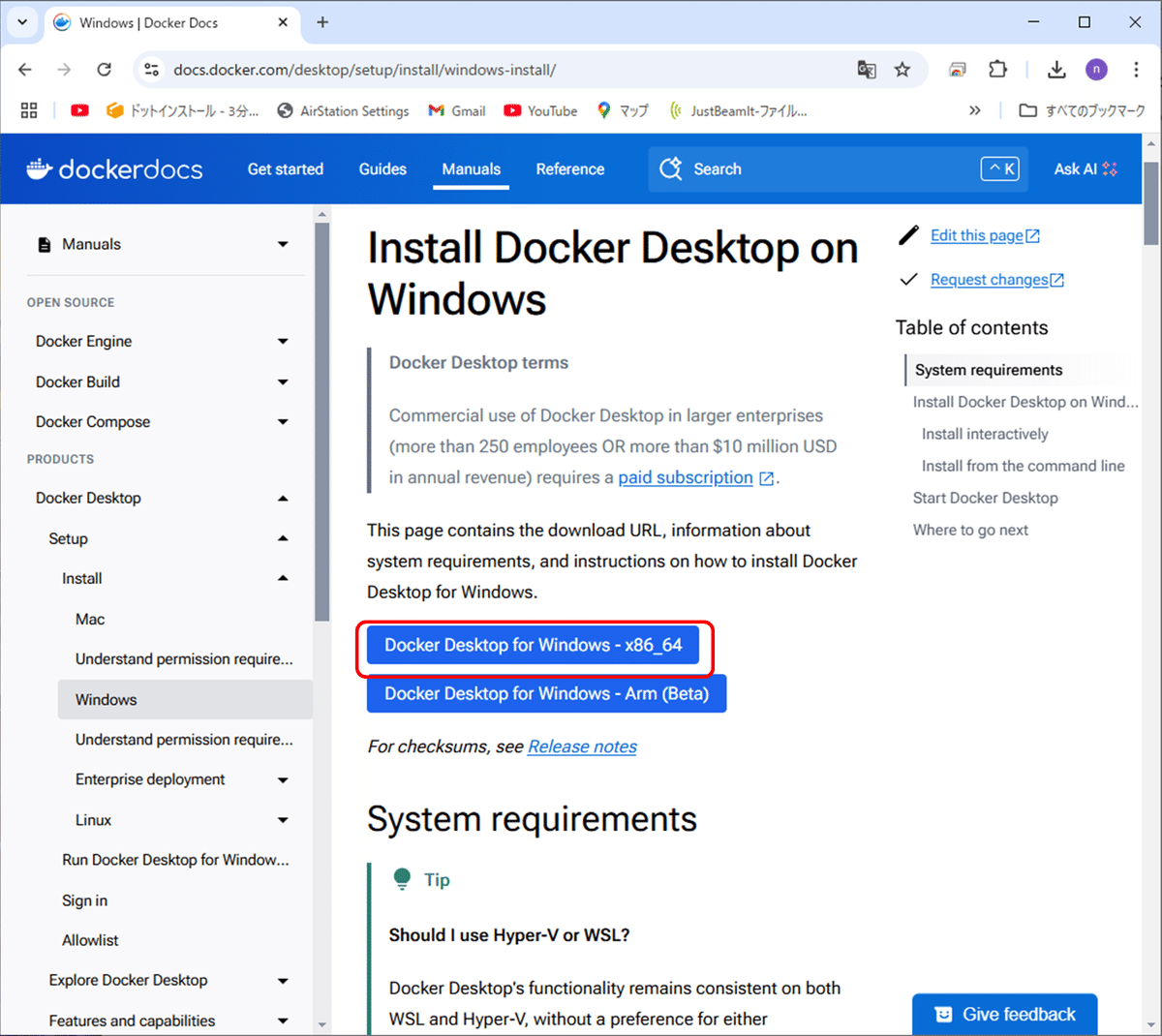Image resolution: width=1162 pixels, height=1036 pixels.
Task: Open the Release notes link
Action: 581,747
